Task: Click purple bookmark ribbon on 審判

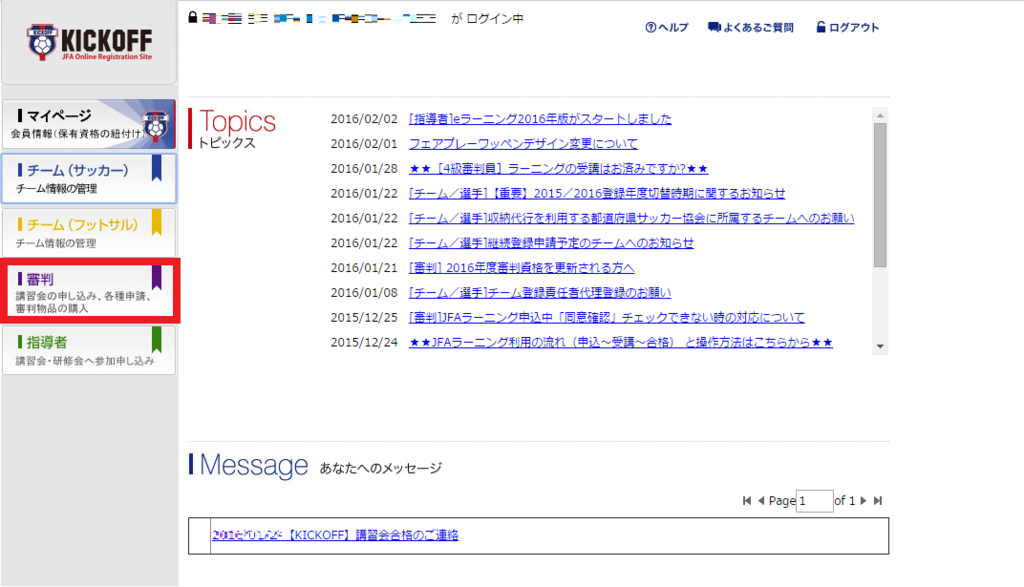Action: 157,278
